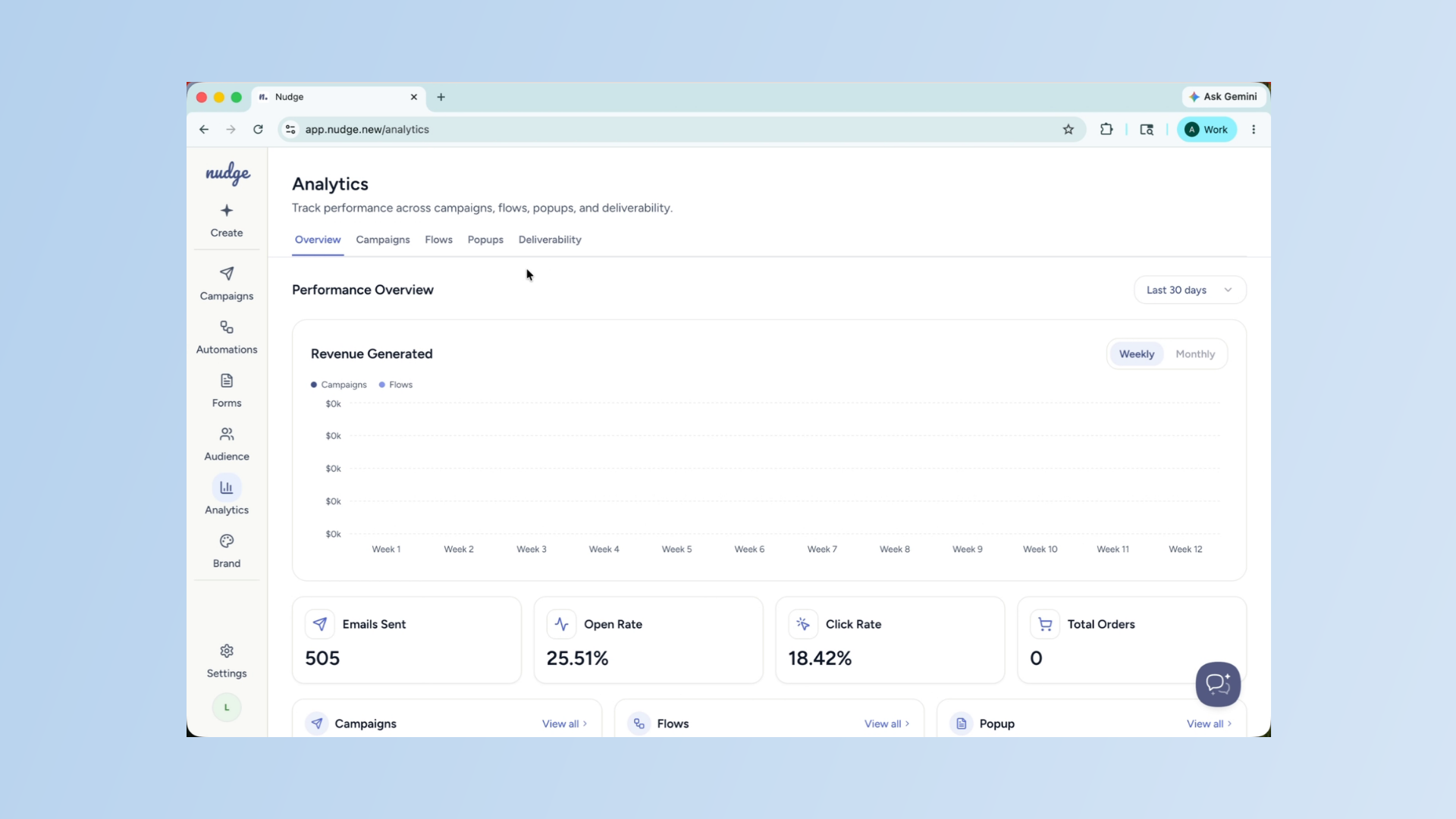Switch chart to Weekly view
1456x819 pixels.
point(1136,354)
